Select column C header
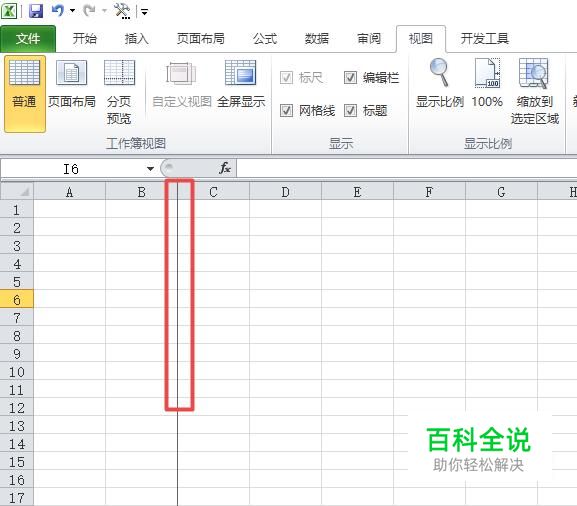Viewport: 577px width, 506px height. [213, 192]
